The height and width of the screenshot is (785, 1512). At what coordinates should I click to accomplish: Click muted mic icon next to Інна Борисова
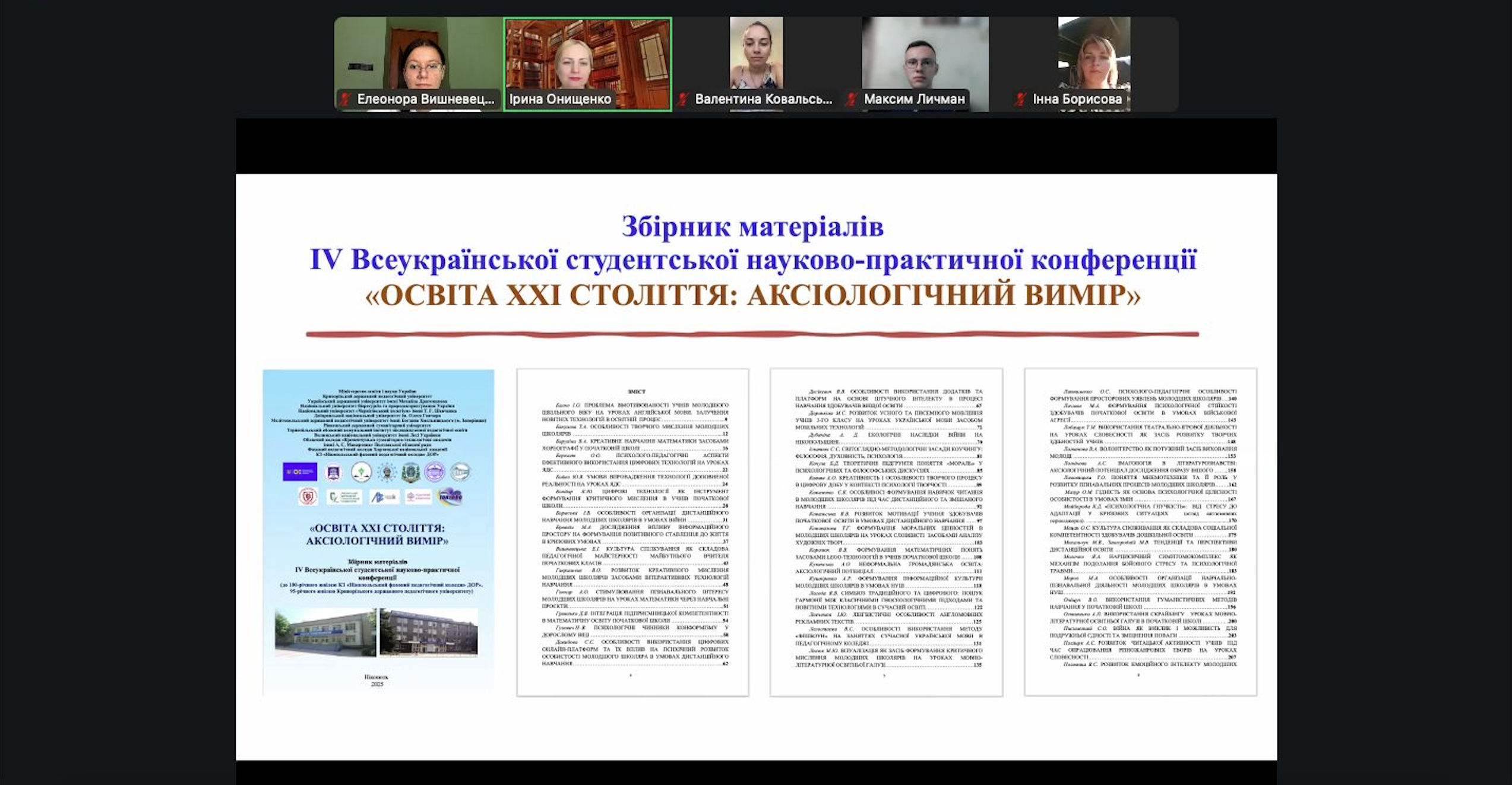(1020, 99)
